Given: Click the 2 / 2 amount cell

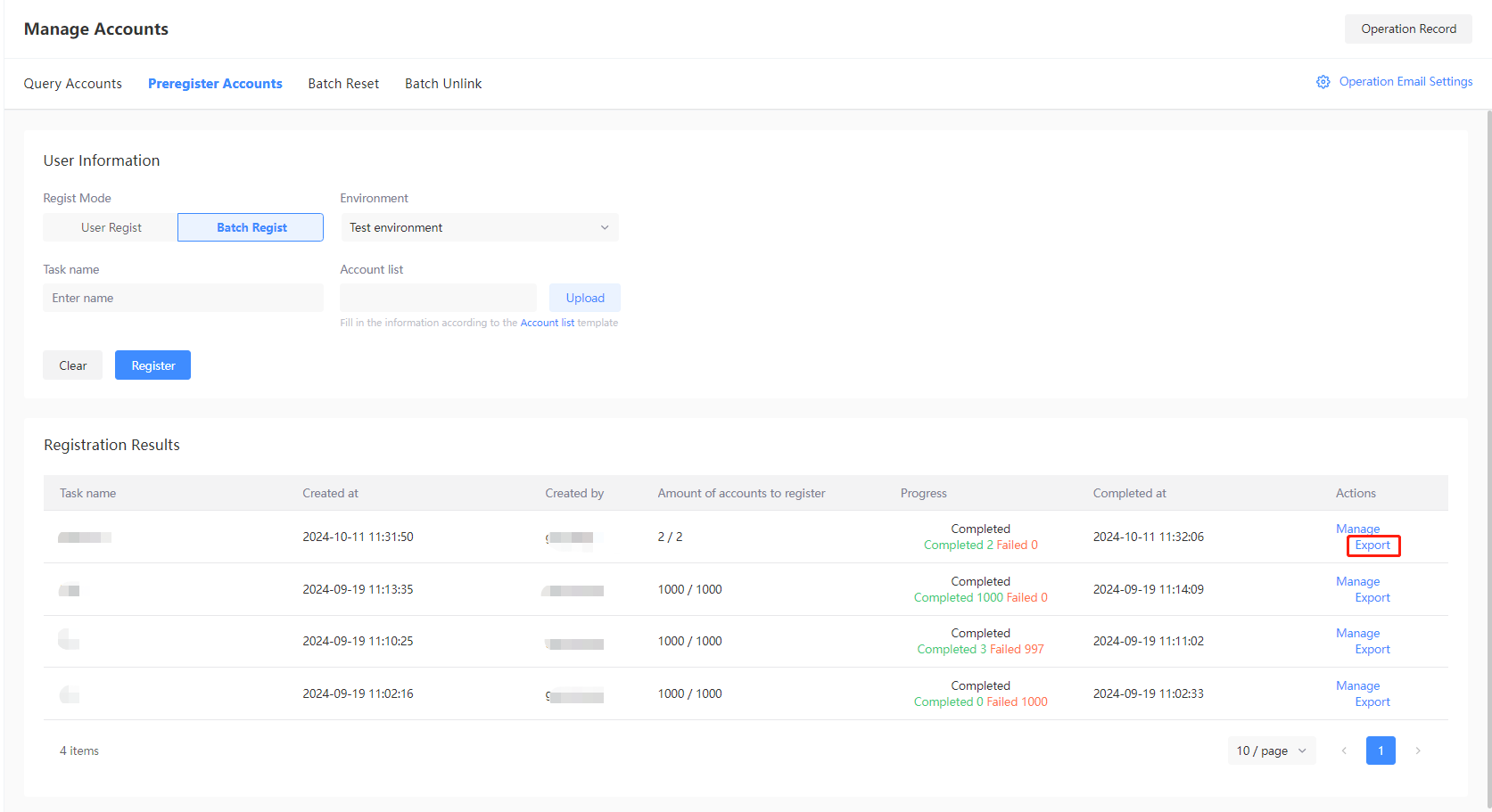Looking at the screenshot, I should tap(670, 537).
